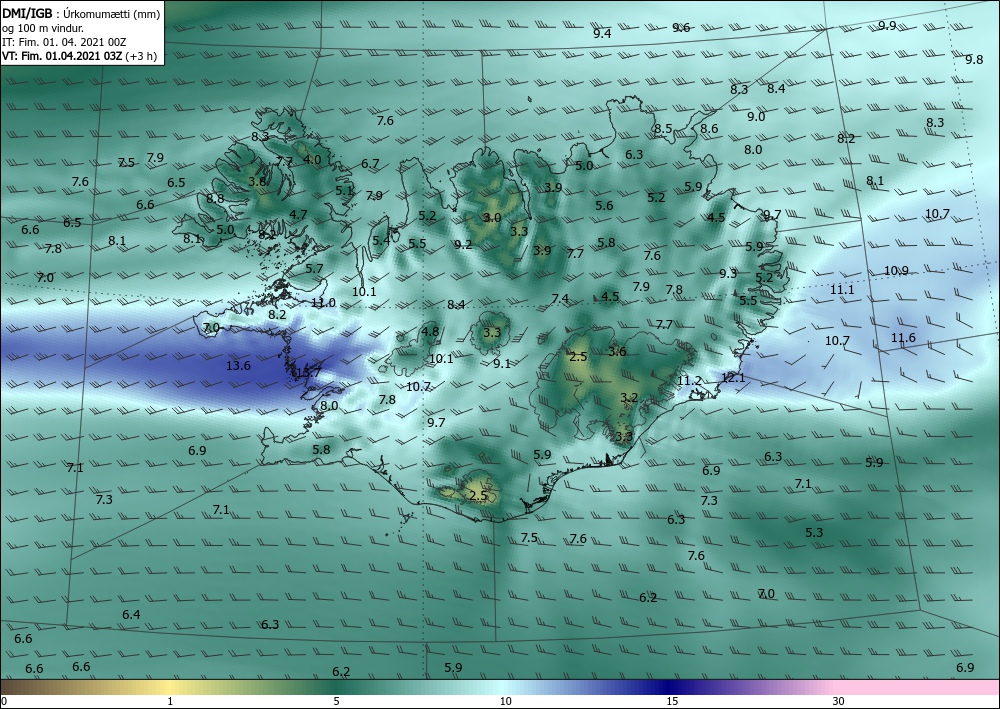Image resolution: width=1000 pixels, height=709 pixels.
Task: Click the 6.4 value in the southwest
Action: click(x=131, y=615)
